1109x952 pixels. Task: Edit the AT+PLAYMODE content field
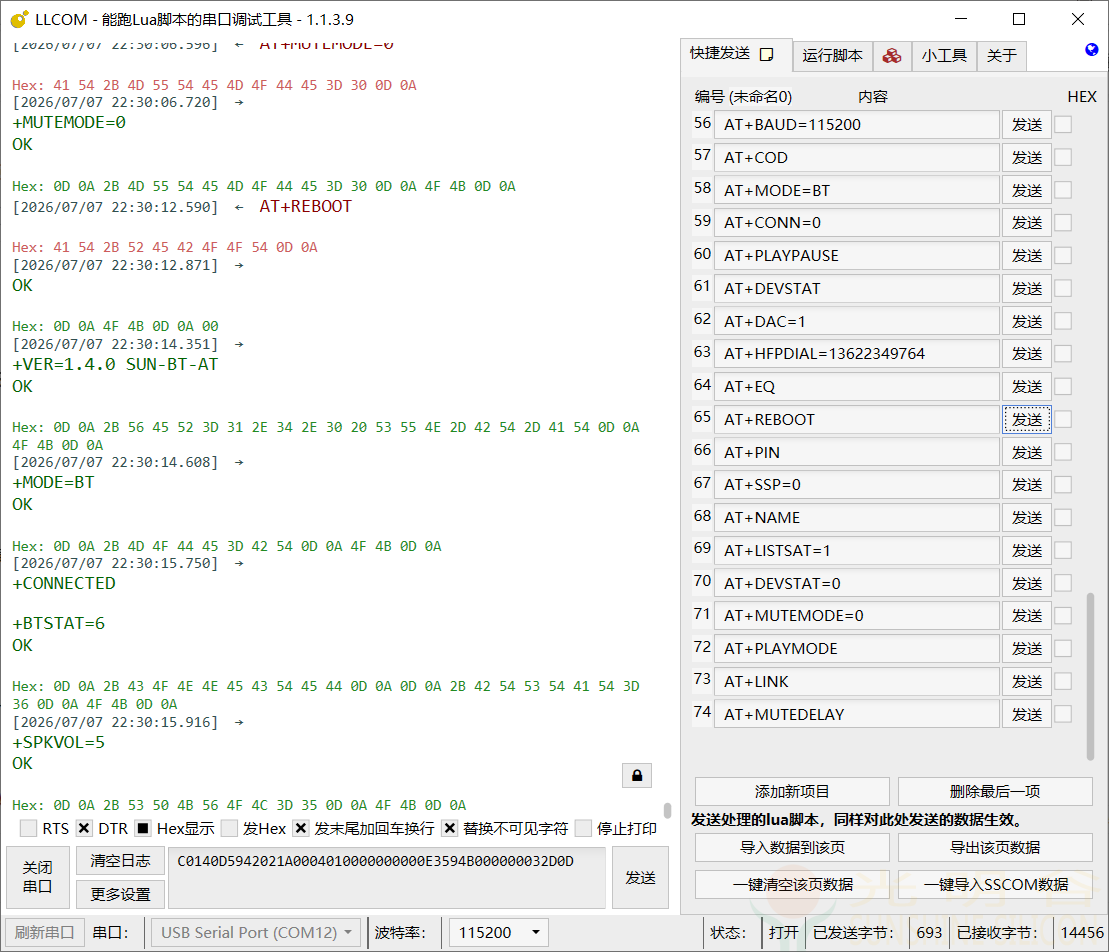point(857,649)
